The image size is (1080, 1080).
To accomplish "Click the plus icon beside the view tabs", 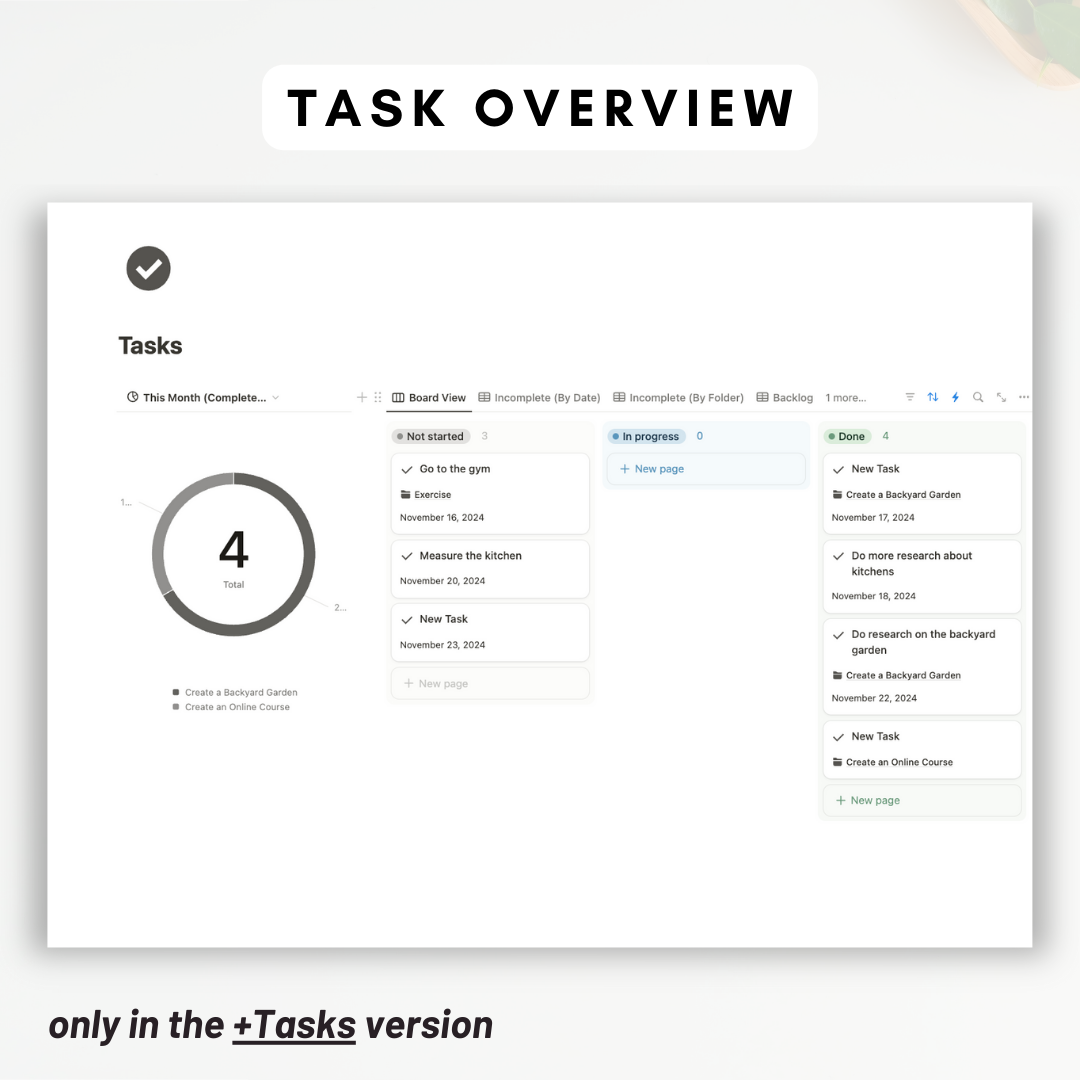I will coord(362,397).
